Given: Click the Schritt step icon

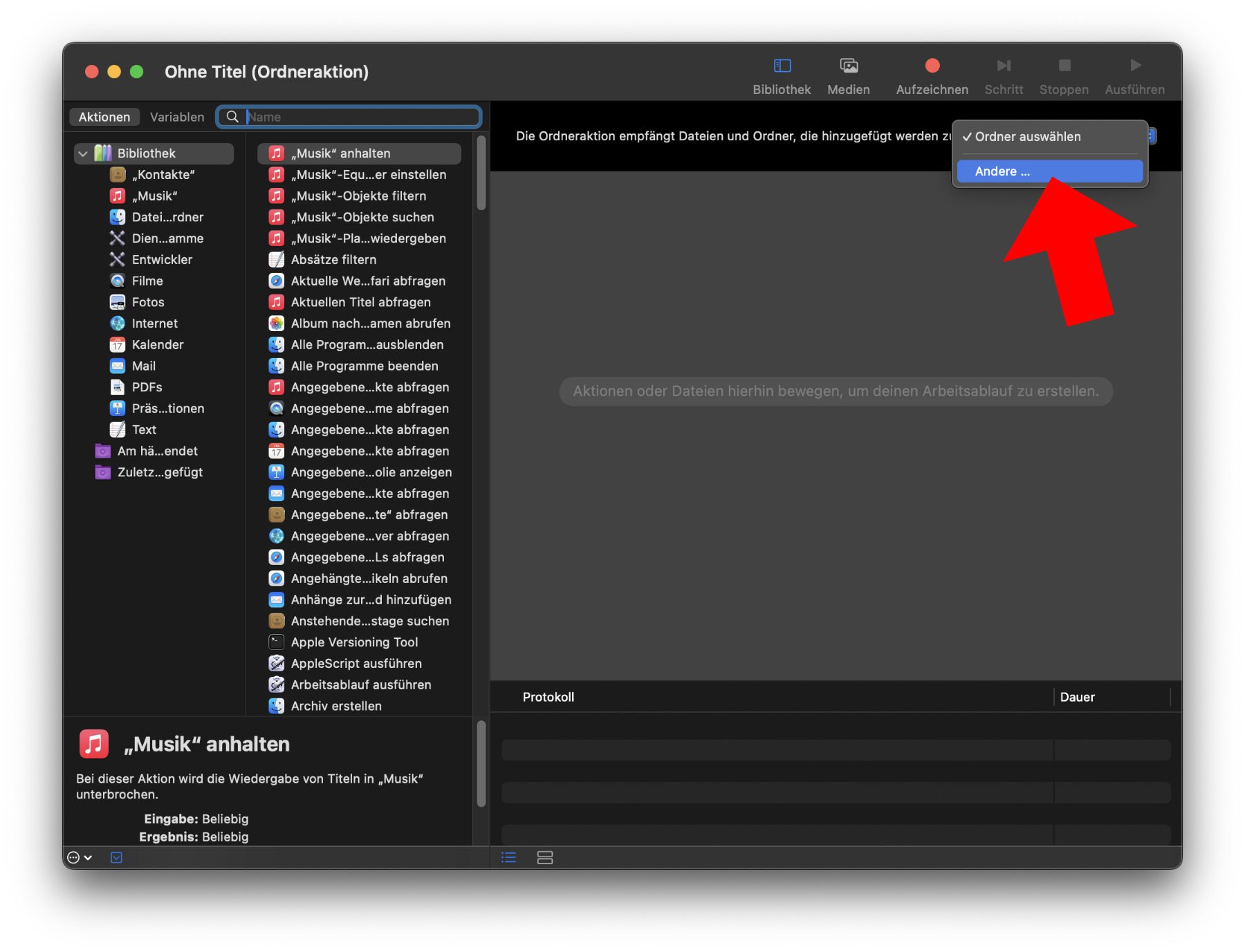Looking at the screenshot, I should click(1003, 66).
